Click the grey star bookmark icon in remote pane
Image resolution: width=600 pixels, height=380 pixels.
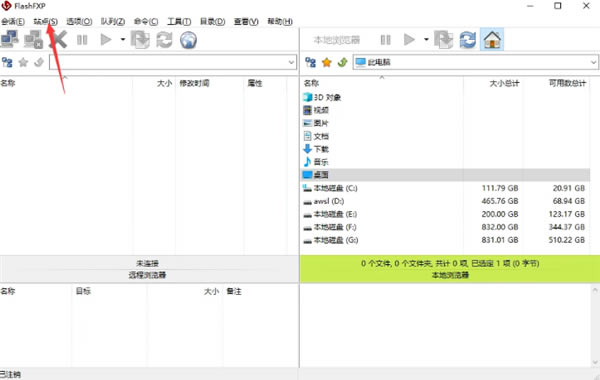click(x=23, y=62)
